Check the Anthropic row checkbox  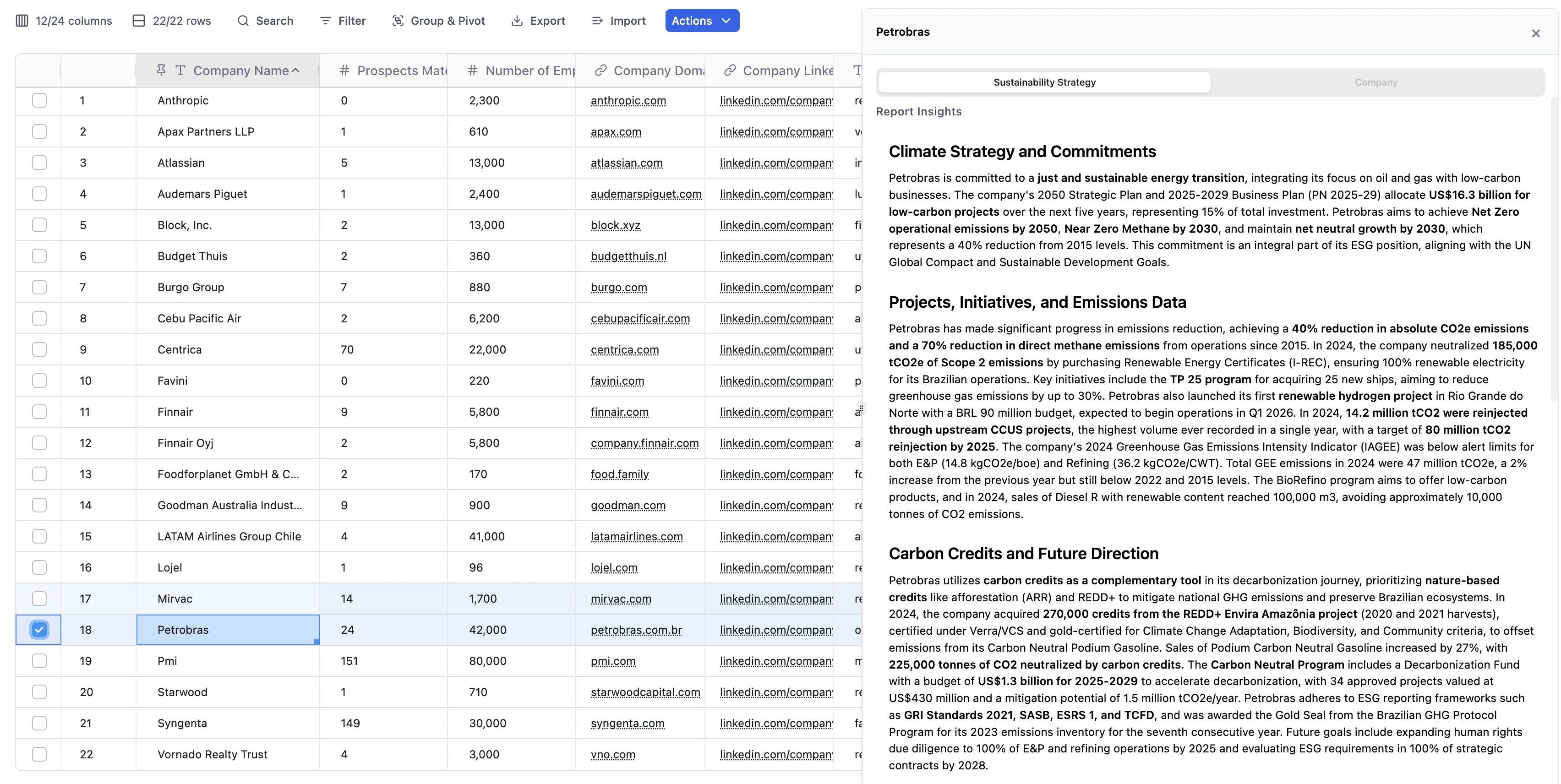click(x=39, y=101)
